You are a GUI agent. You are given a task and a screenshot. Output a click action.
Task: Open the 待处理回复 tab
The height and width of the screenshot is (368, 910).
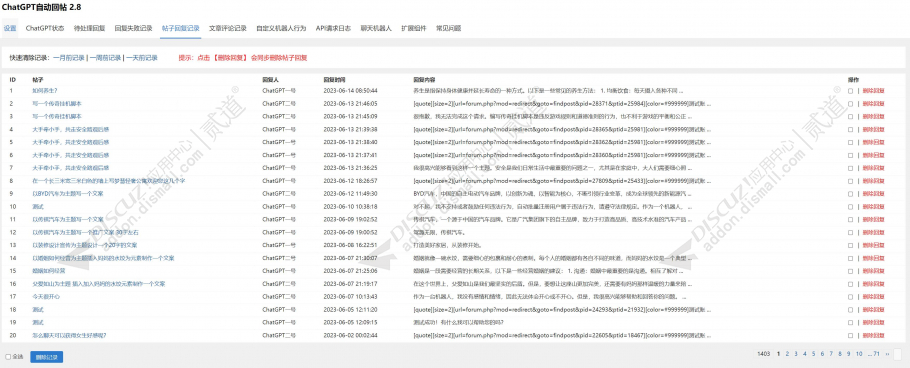point(90,28)
